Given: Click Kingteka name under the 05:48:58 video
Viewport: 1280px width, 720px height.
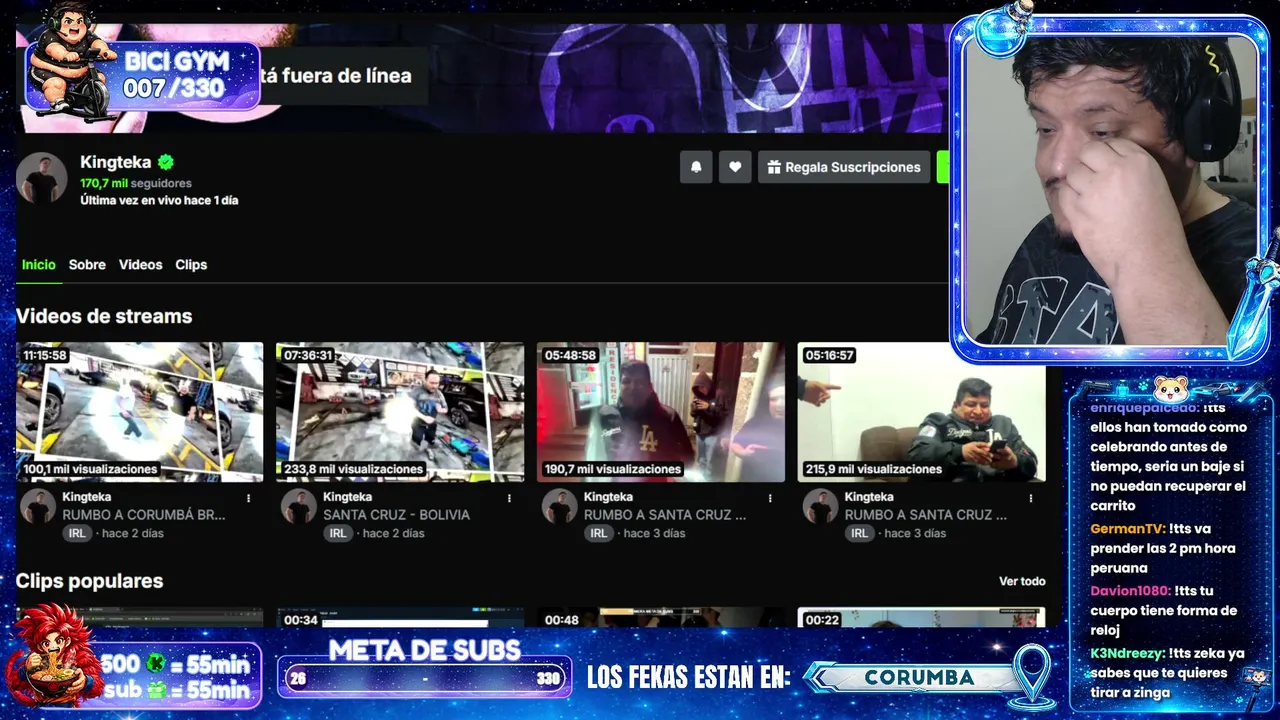Looking at the screenshot, I should [x=608, y=497].
